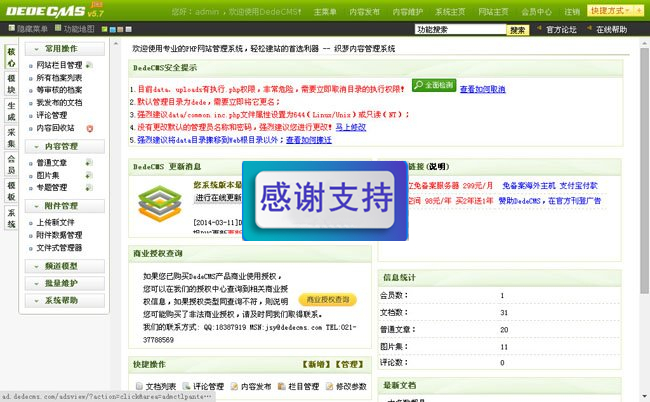Open 等审核的档案 in the sidebar

59,90
